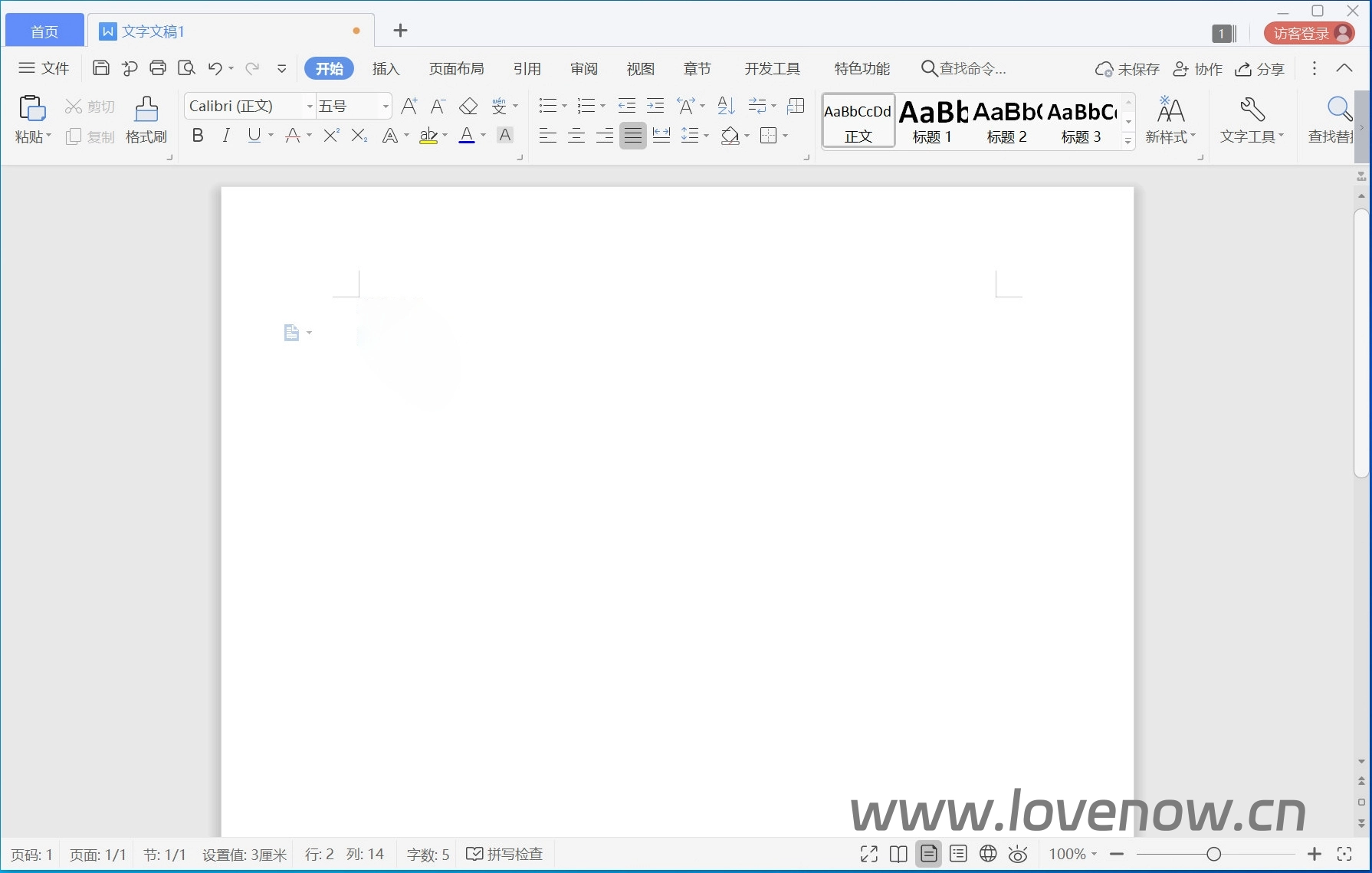Open the Page Layout (页面布局) tab
This screenshot has width=1372, height=873.
pyautogui.click(x=456, y=69)
